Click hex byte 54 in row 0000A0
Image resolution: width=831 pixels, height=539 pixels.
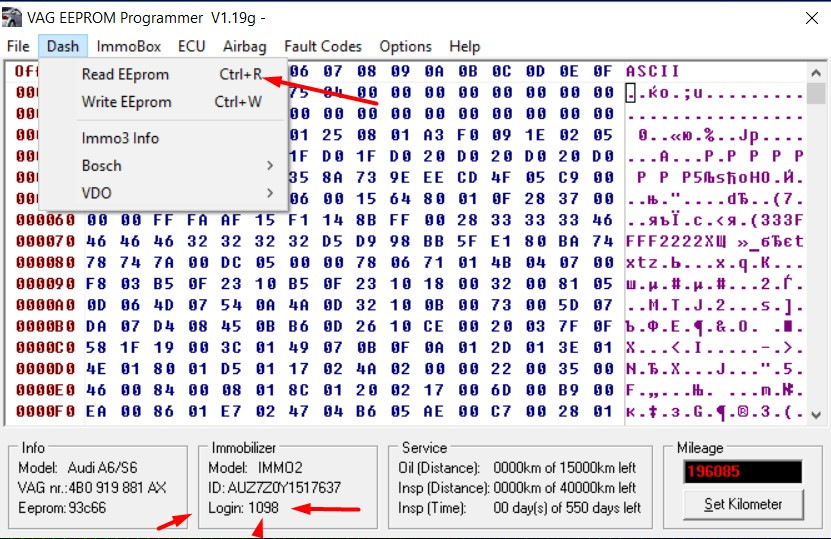pos(231,305)
